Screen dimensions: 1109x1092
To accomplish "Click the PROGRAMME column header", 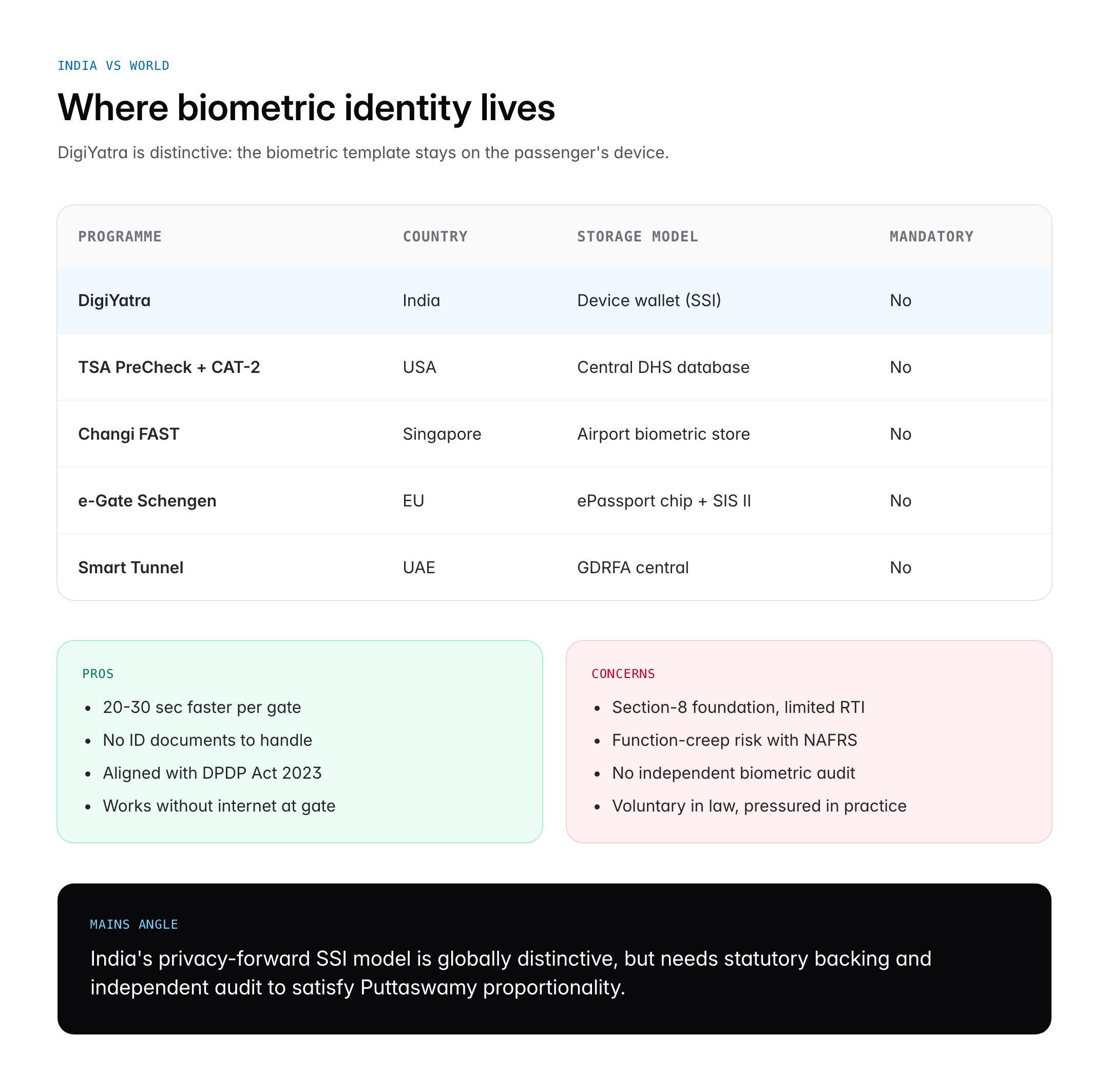I will [120, 236].
